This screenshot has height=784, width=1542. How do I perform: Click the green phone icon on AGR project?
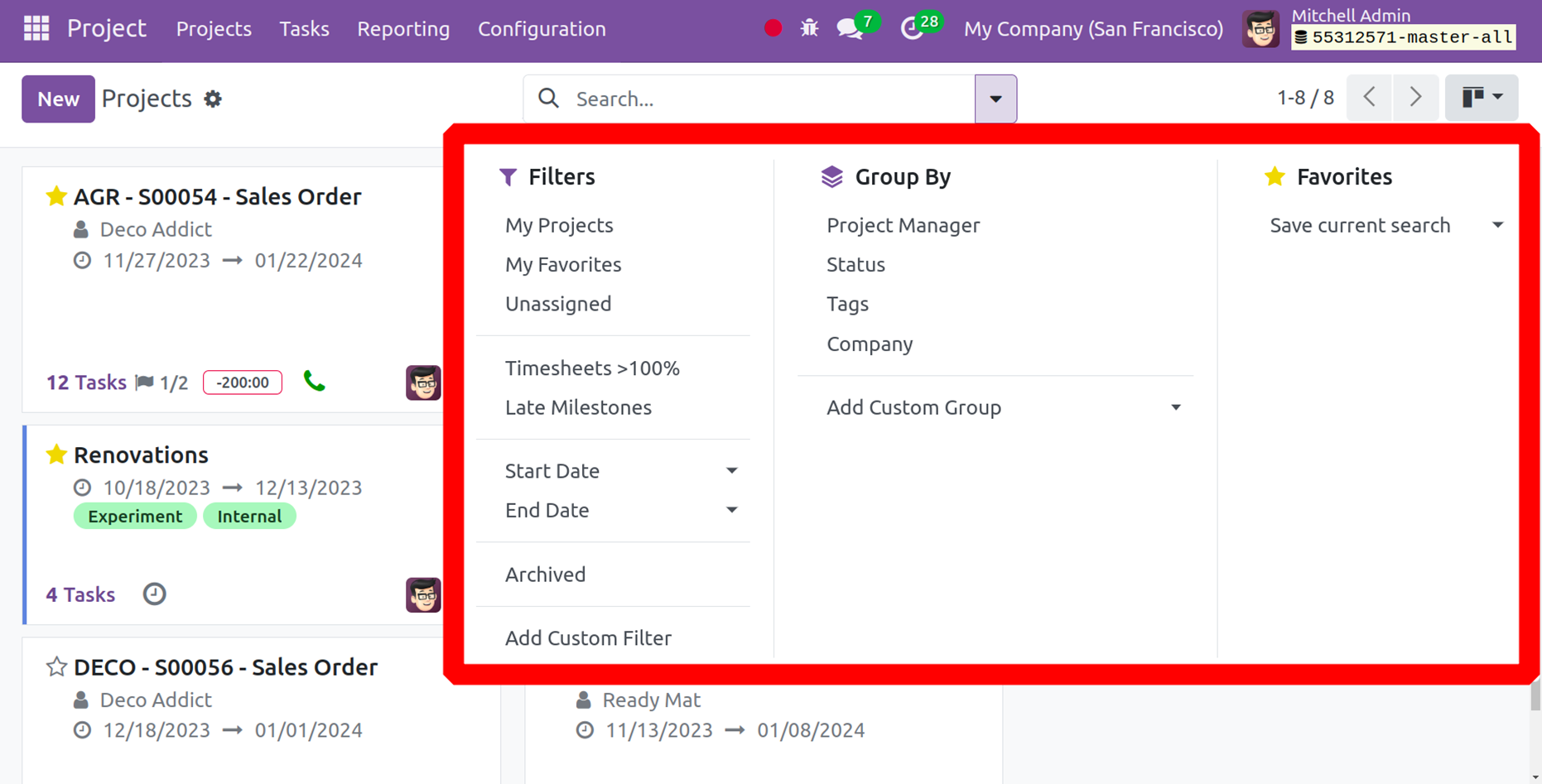(x=314, y=382)
